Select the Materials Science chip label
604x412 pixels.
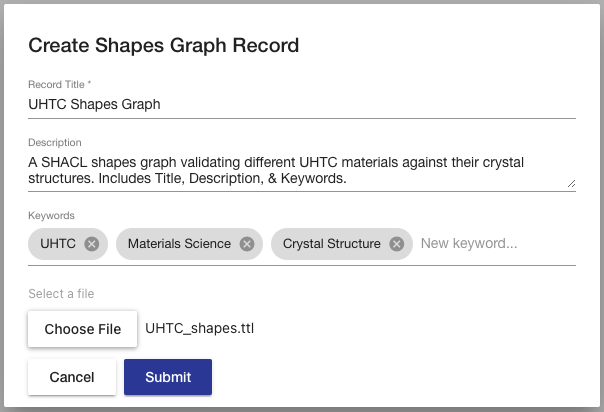click(179, 244)
